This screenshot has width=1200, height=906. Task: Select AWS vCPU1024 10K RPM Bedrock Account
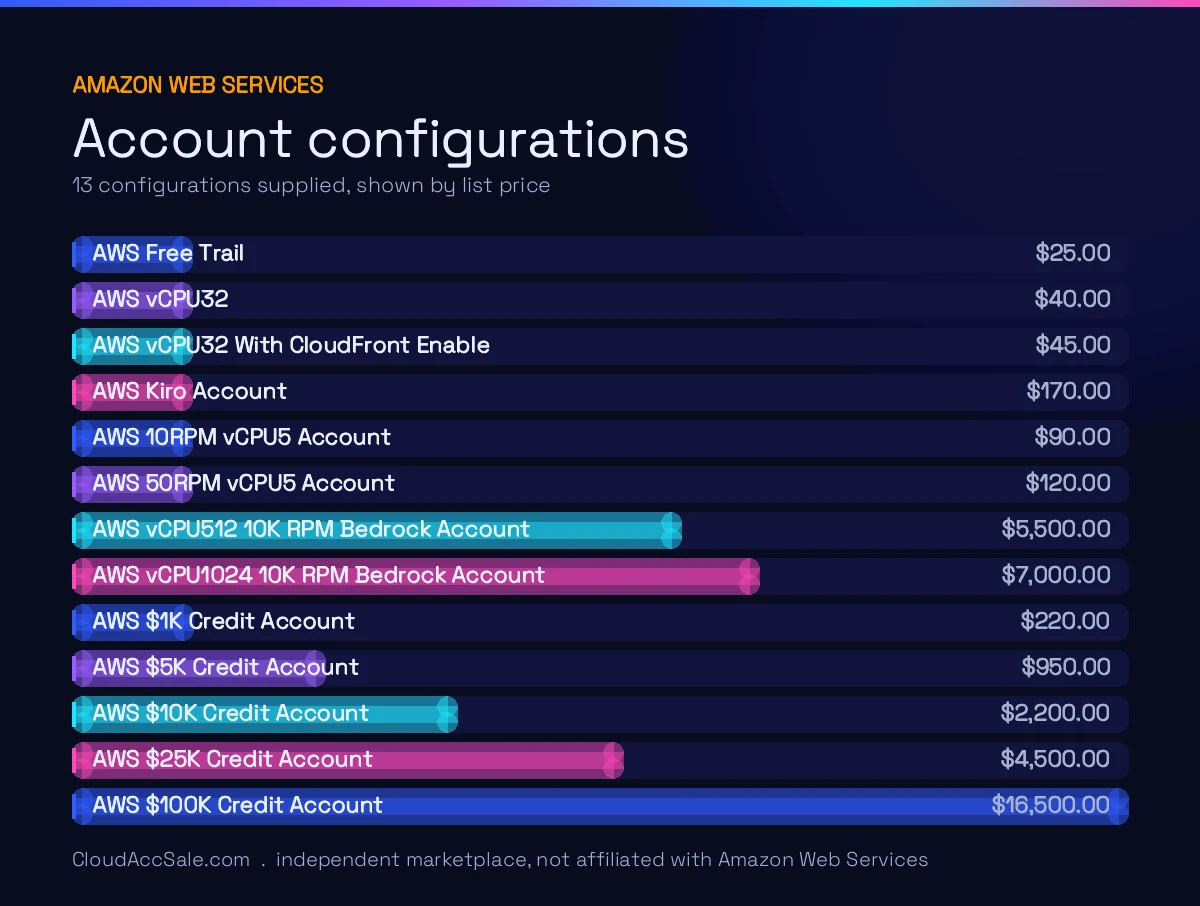(319, 575)
